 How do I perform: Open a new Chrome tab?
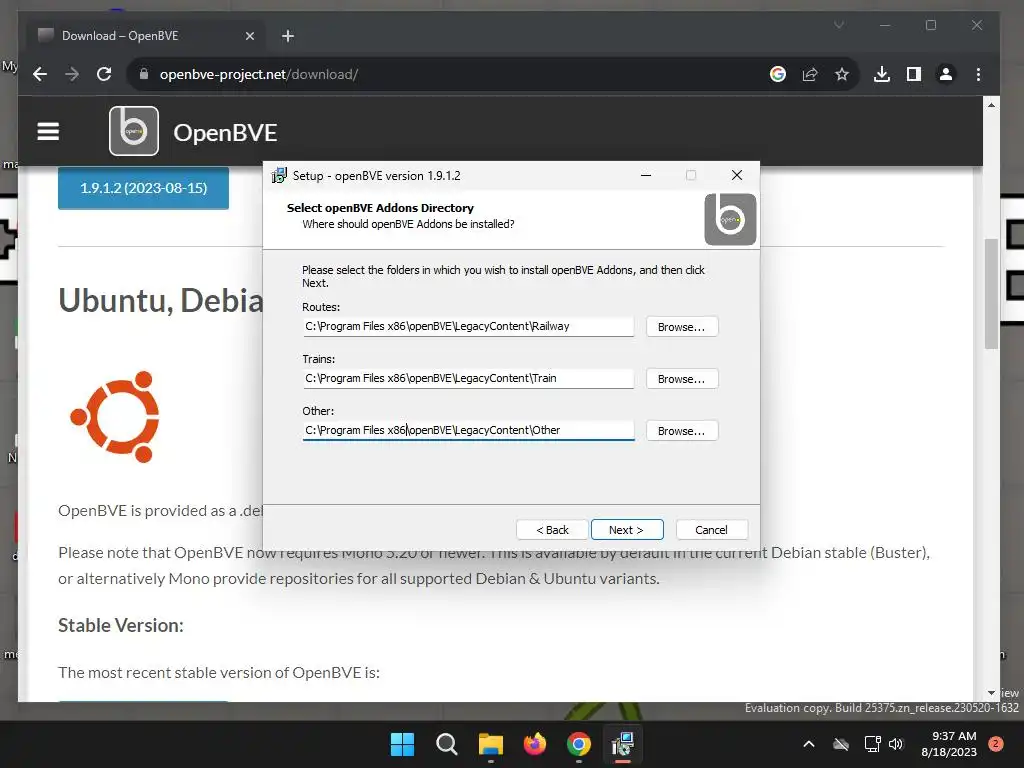(x=288, y=36)
